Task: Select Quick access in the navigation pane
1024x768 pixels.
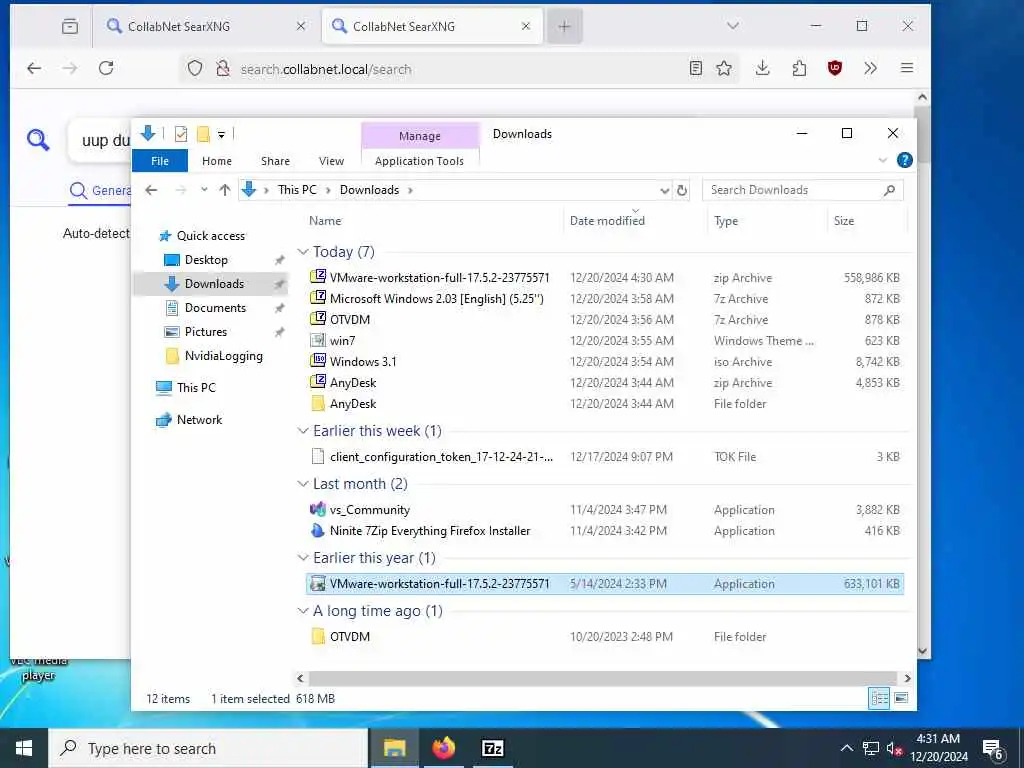Action: coord(210,236)
